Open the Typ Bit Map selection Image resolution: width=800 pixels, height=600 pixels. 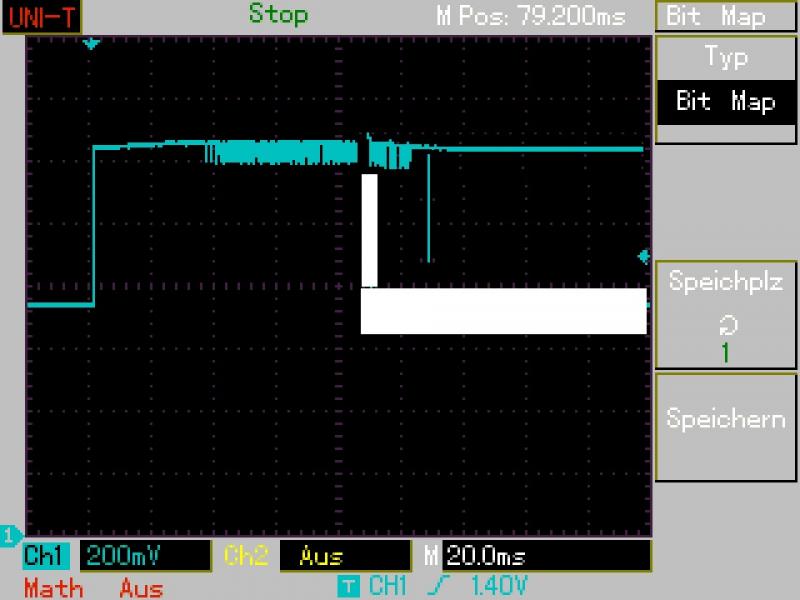725,82
